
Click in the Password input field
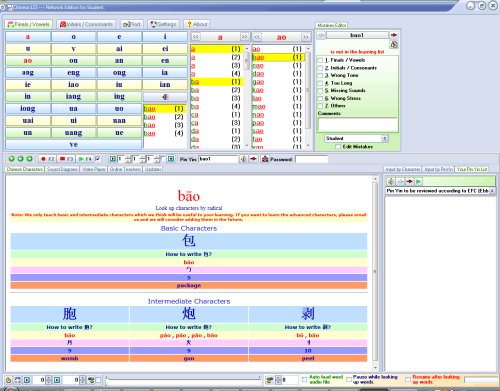point(312,159)
